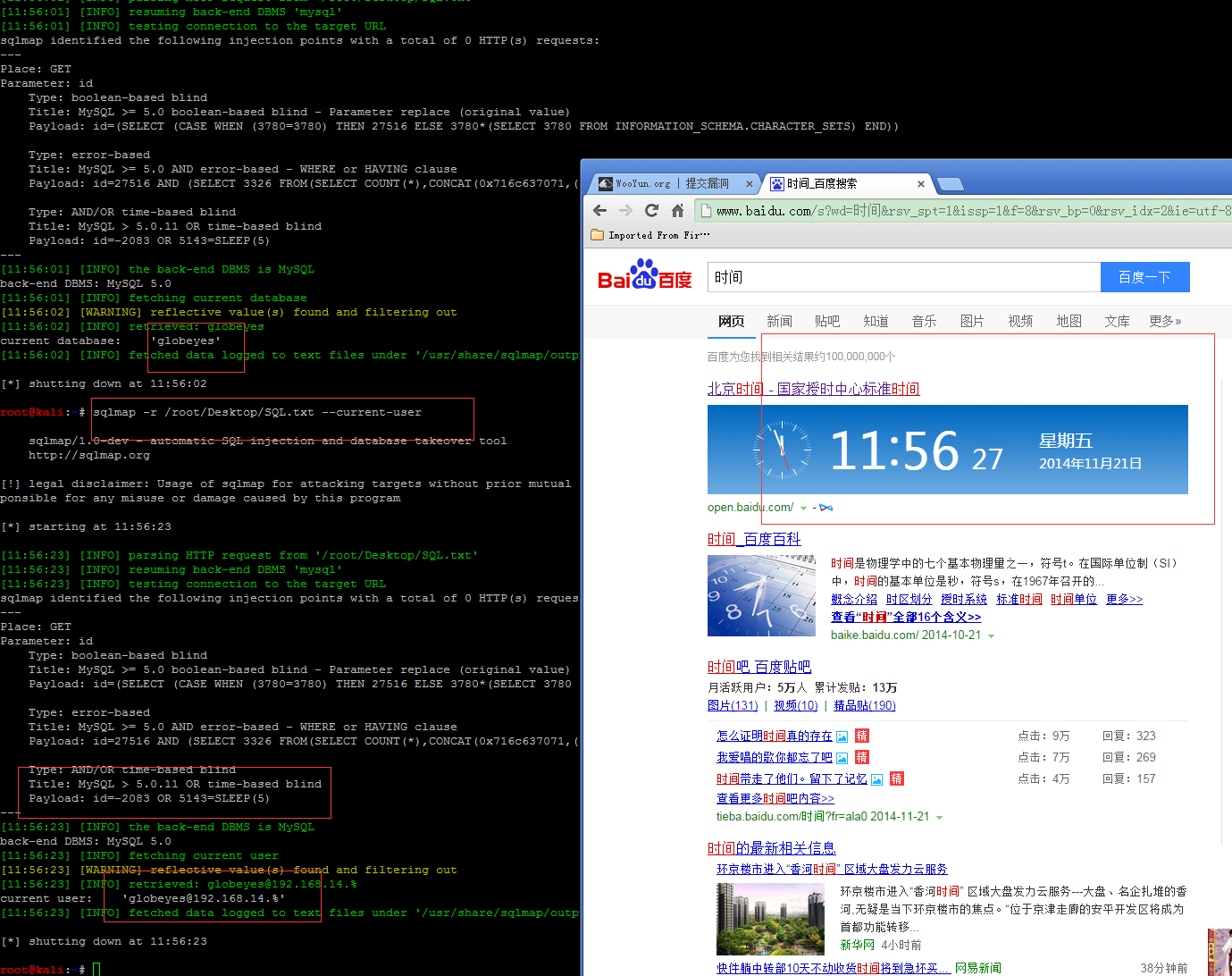This screenshot has width=1232, height=976.
Task: Open the 精品贴(190) tieba link
Action: click(x=865, y=705)
